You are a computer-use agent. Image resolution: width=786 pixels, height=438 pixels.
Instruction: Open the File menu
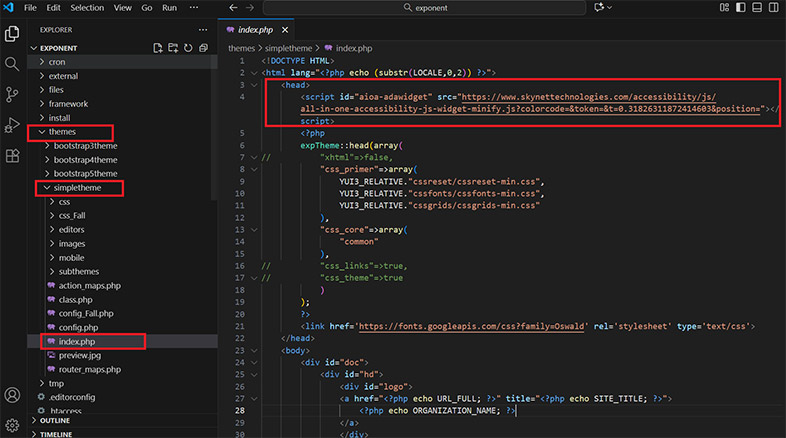[x=30, y=8]
